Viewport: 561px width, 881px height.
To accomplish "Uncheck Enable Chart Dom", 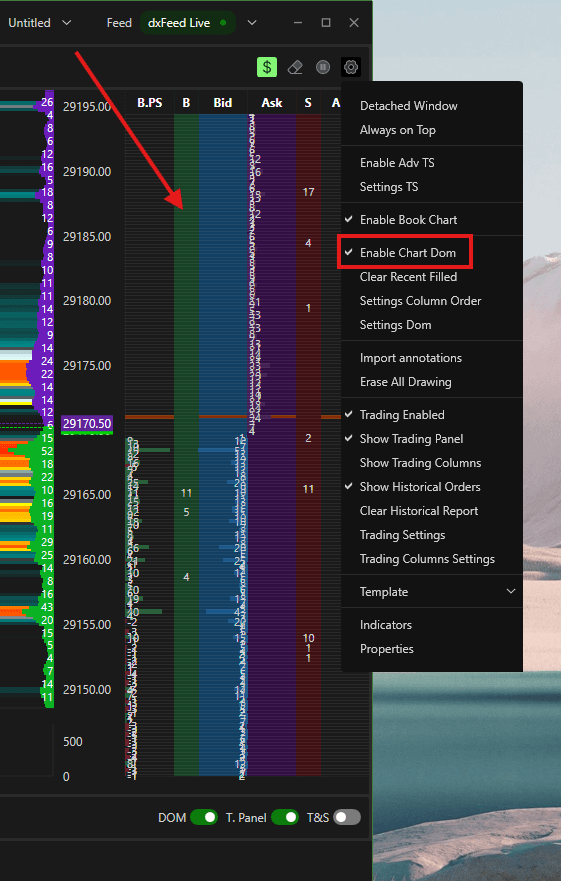I will coord(432,253).
